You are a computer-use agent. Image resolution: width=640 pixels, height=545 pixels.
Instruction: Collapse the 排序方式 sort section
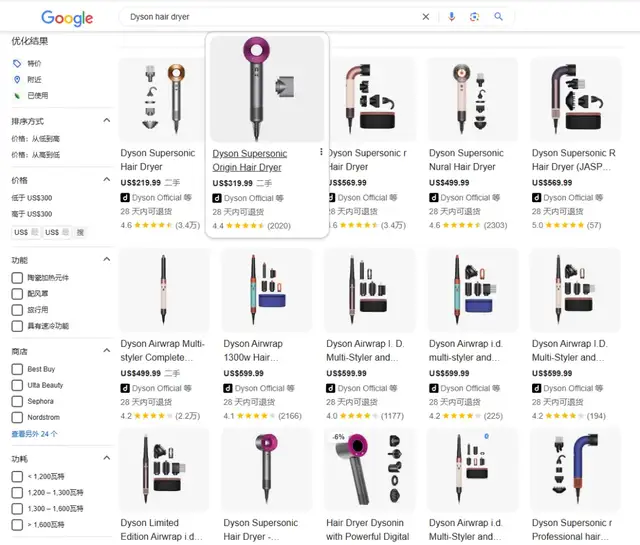pos(107,120)
